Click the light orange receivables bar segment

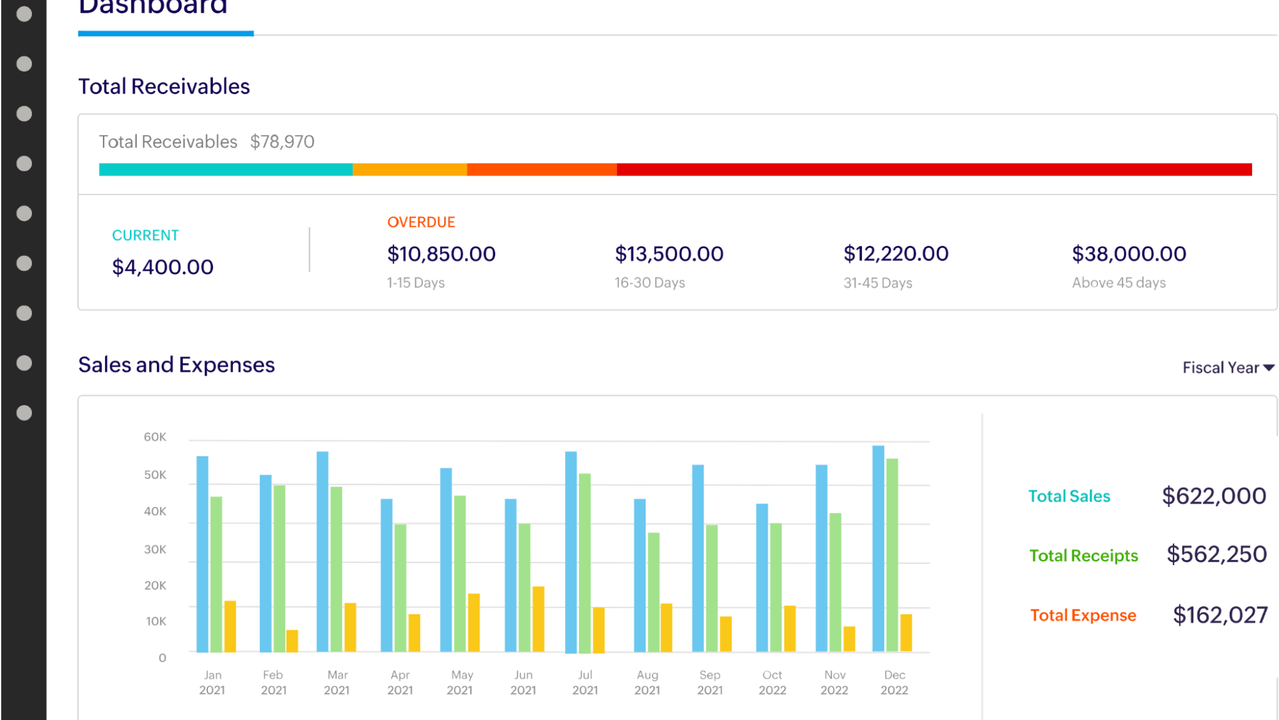(409, 170)
